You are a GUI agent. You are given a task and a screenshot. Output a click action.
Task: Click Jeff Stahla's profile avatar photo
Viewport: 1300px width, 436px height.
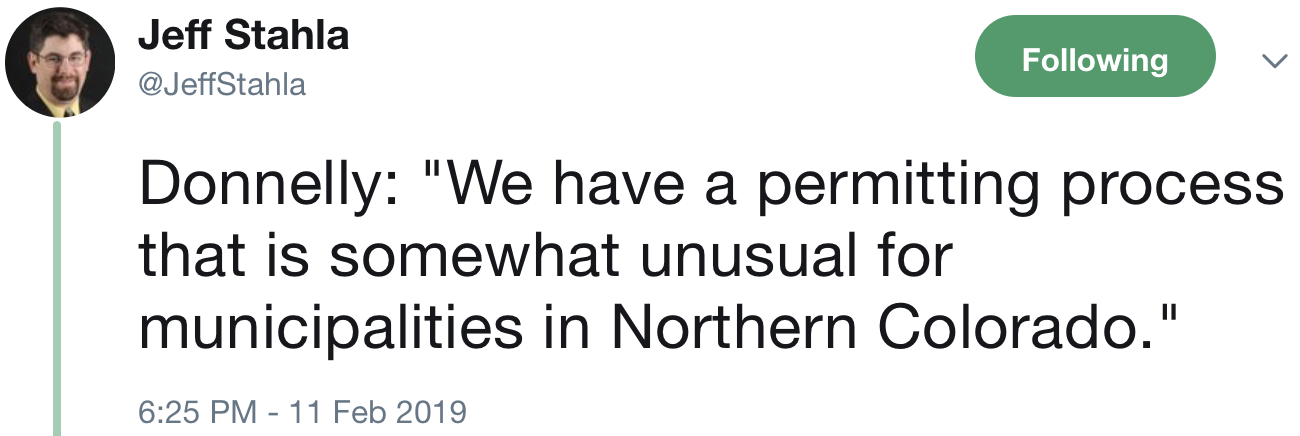pos(59,64)
